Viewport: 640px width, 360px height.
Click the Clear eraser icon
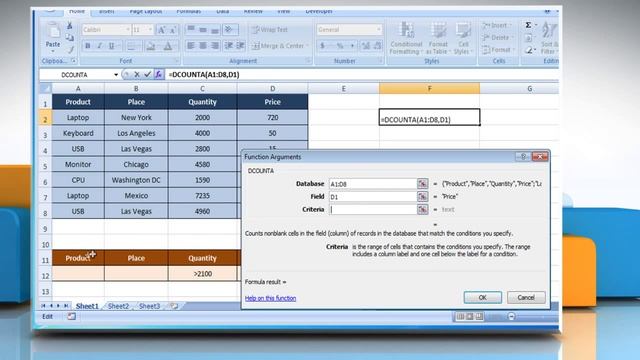tap(529, 50)
